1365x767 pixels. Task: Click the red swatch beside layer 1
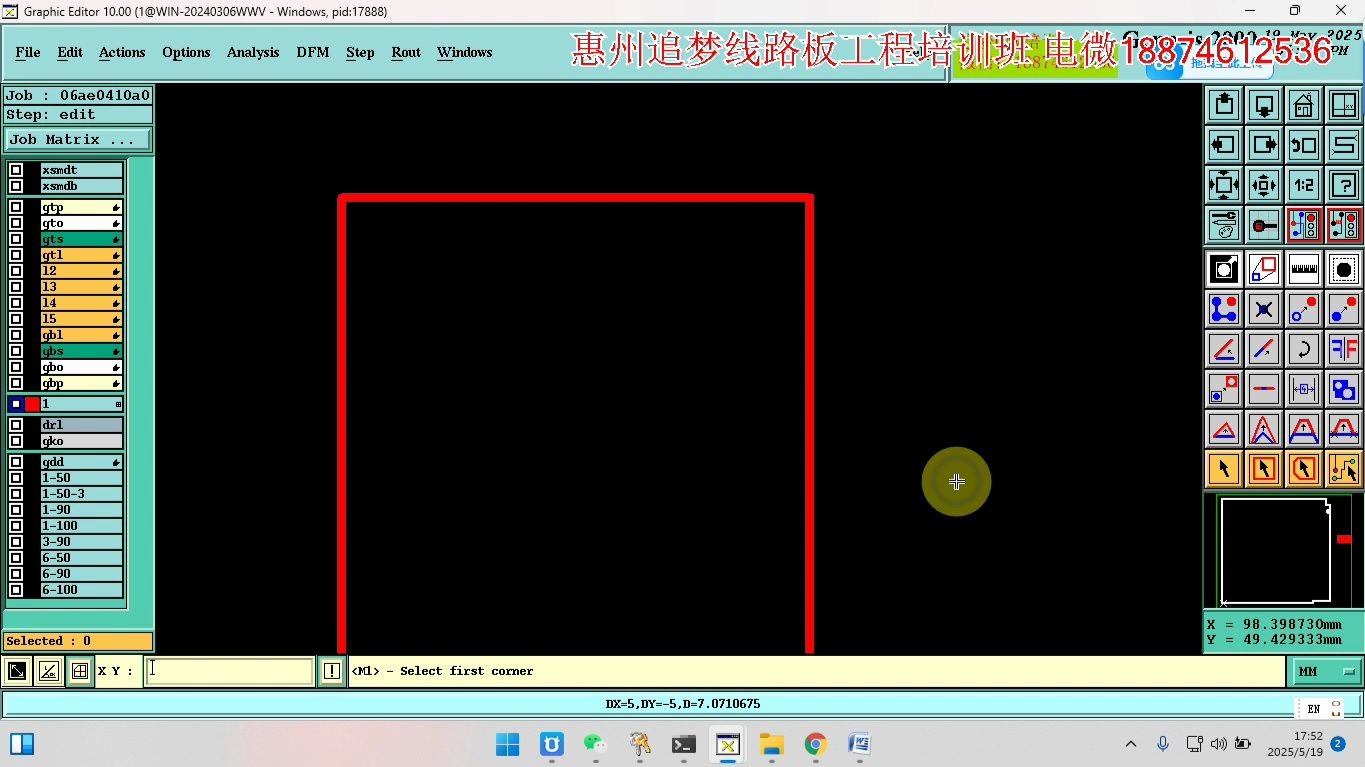[x=31, y=403]
